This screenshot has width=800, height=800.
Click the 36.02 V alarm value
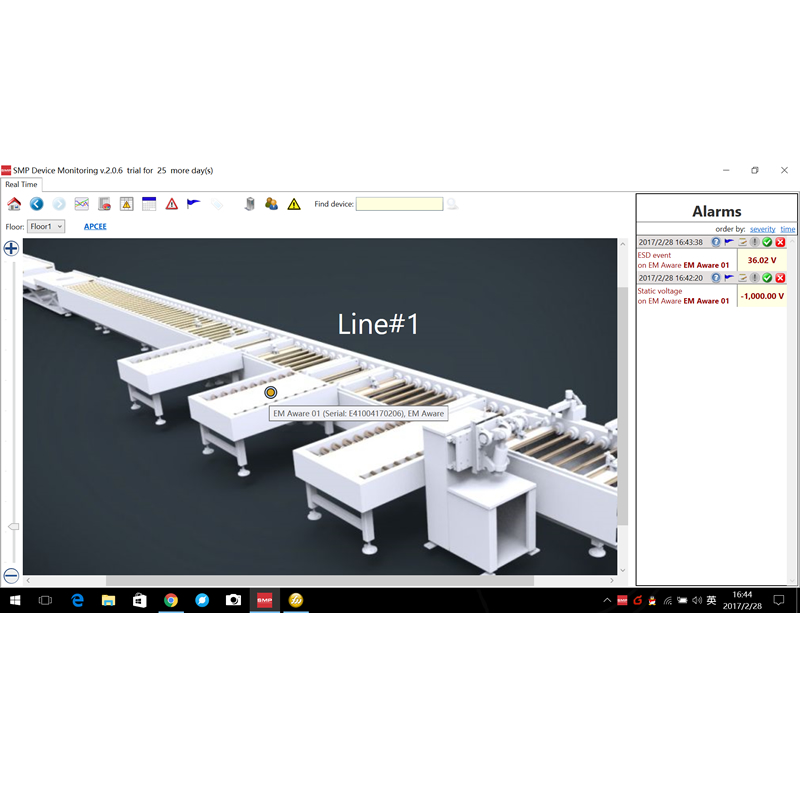pos(762,260)
